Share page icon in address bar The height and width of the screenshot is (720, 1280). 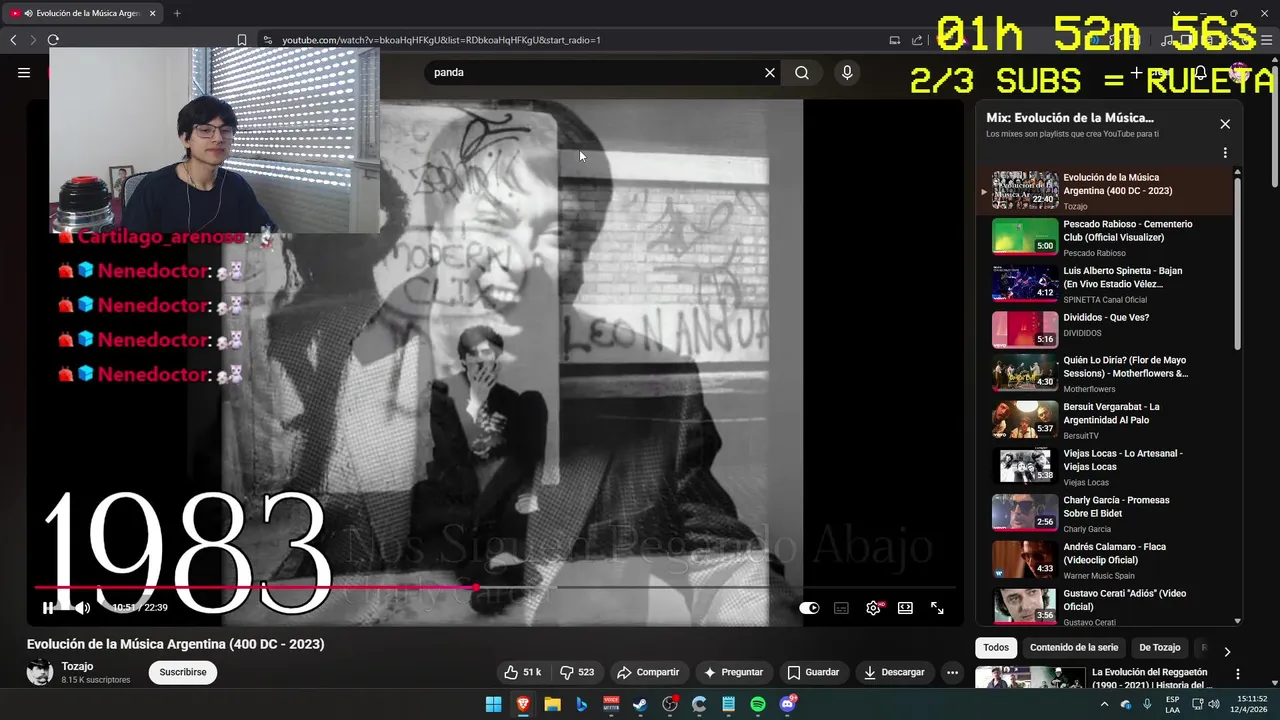tap(917, 40)
